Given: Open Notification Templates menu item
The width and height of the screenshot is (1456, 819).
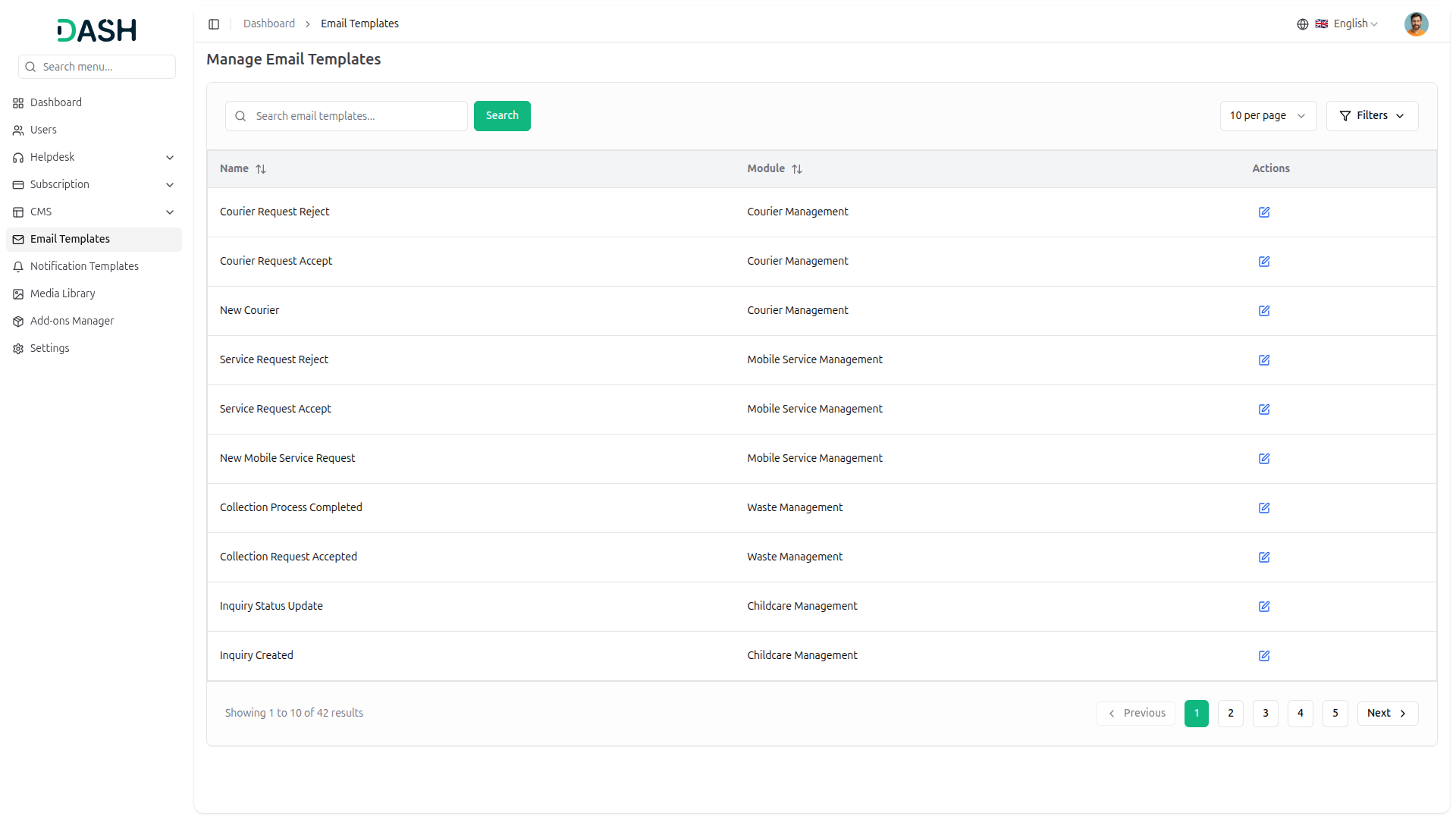Looking at the screenshot, I should (84, 266).
